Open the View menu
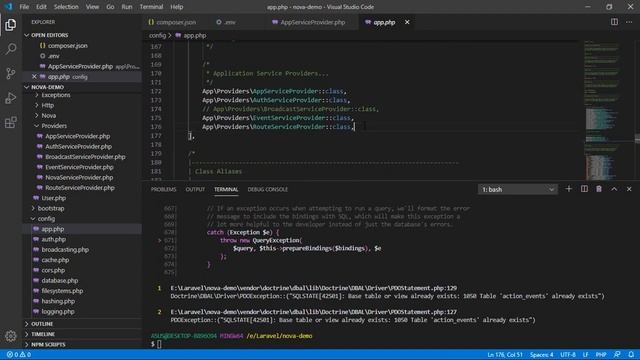 pyautogui.click(x=92, y=7)
